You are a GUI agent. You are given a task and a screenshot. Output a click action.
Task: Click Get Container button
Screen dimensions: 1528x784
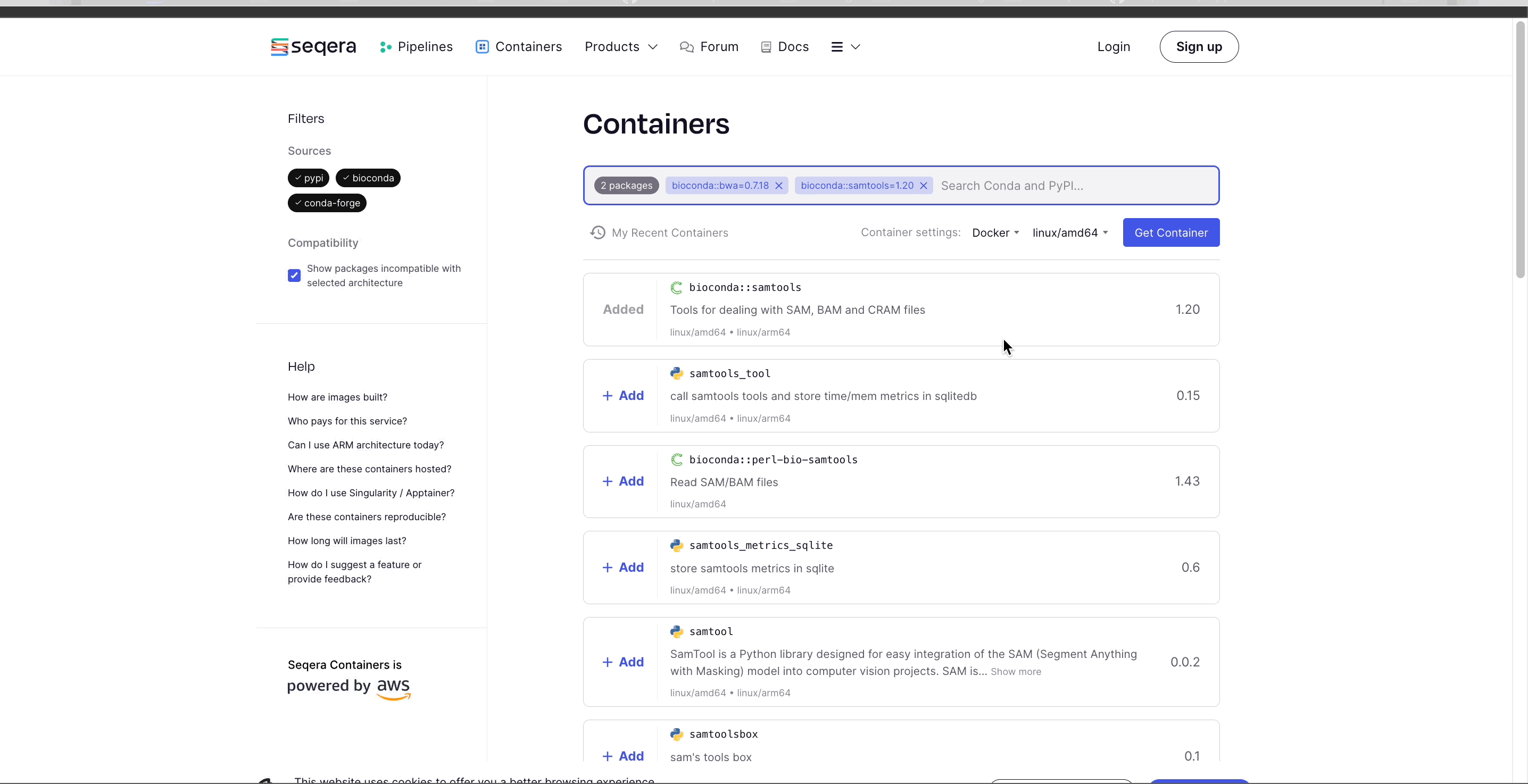[1171, 232]
